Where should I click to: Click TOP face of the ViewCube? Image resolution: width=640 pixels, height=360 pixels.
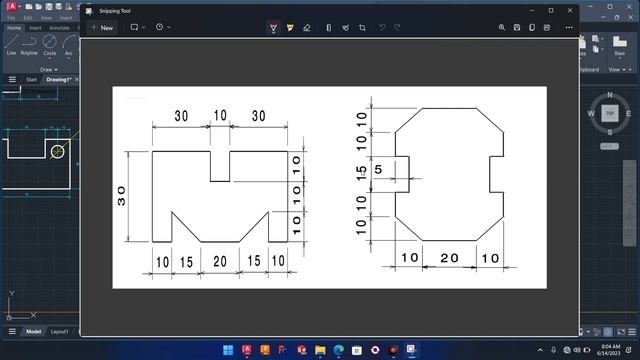[610, 113]
